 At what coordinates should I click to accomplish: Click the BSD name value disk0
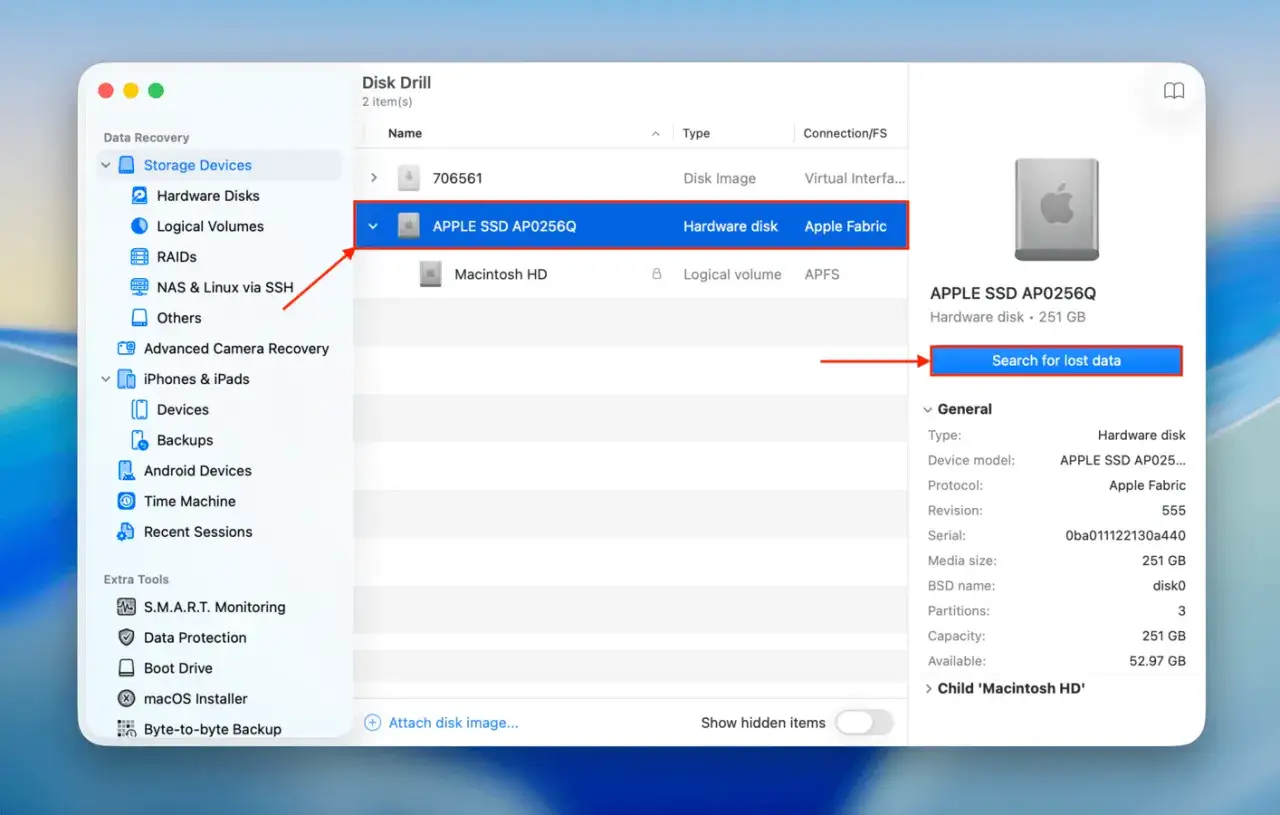1169,586
